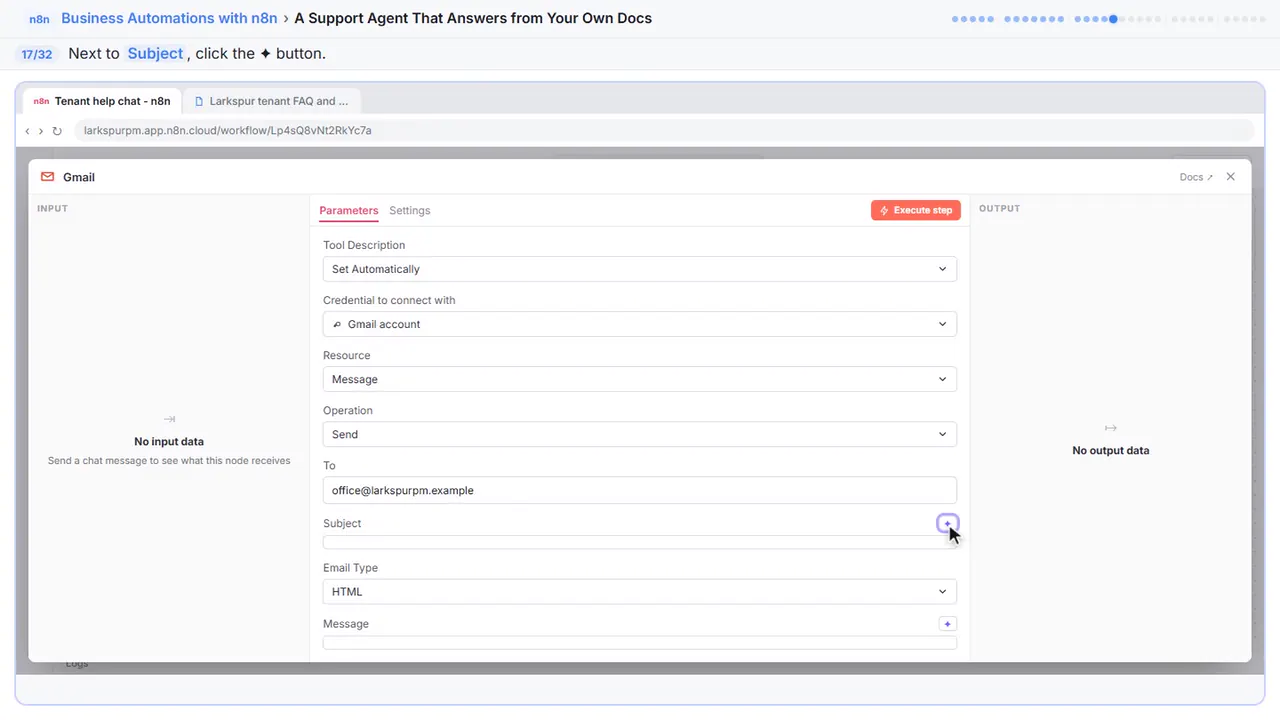Click the n8n logo badge in tutorial header
1280x720 pixels.
40,18
